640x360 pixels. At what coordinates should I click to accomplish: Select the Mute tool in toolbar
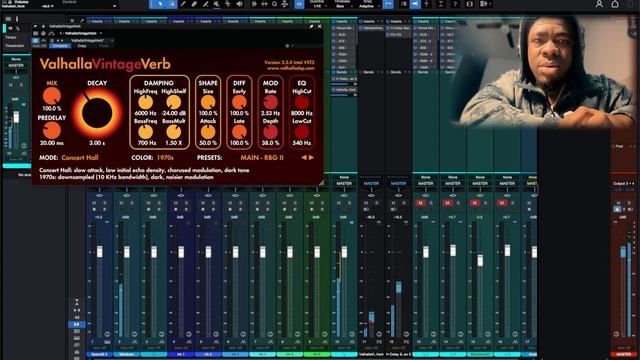click(x=217, y=4)
